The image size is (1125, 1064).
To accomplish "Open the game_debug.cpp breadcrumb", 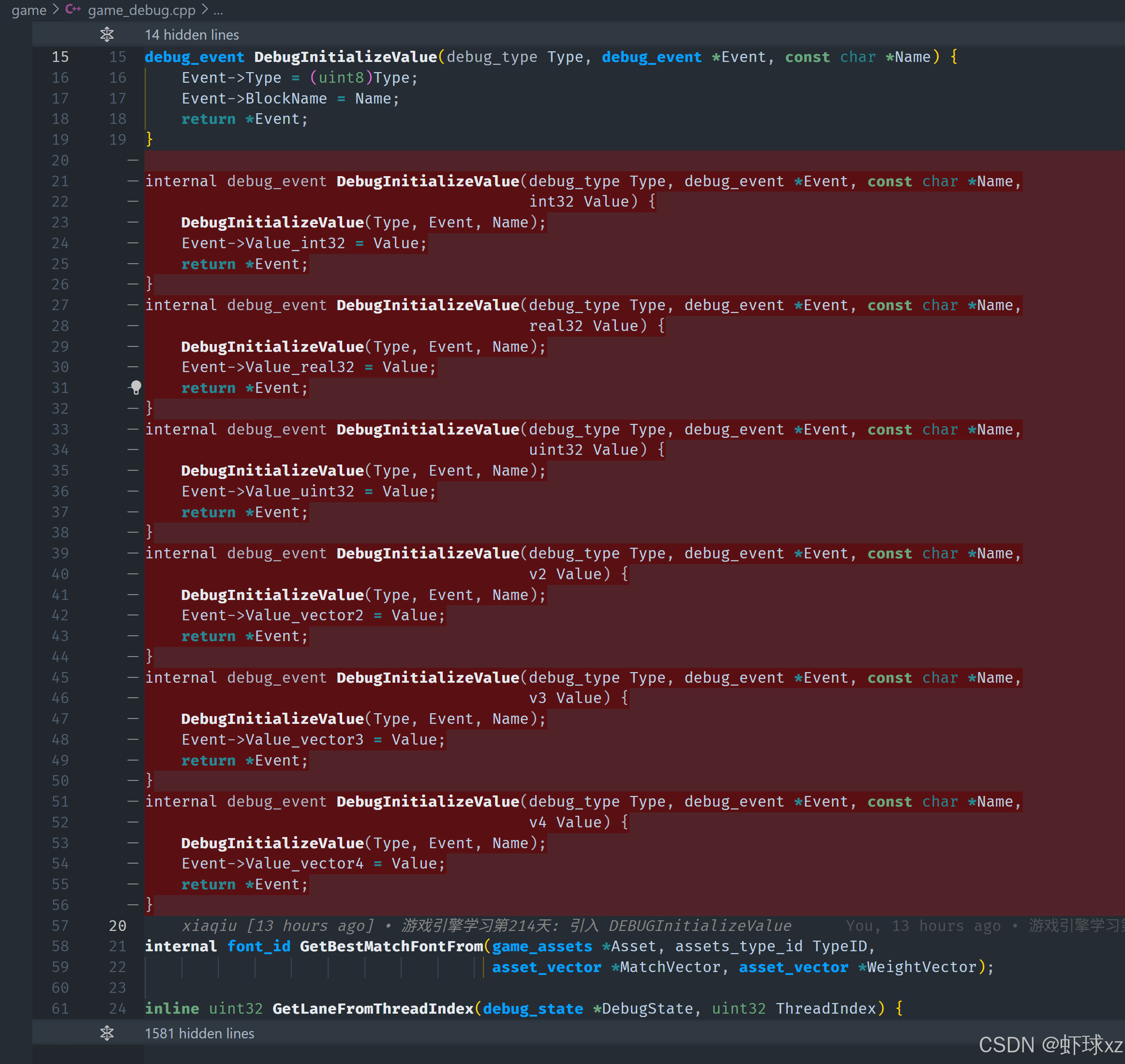I will (141, 10).
